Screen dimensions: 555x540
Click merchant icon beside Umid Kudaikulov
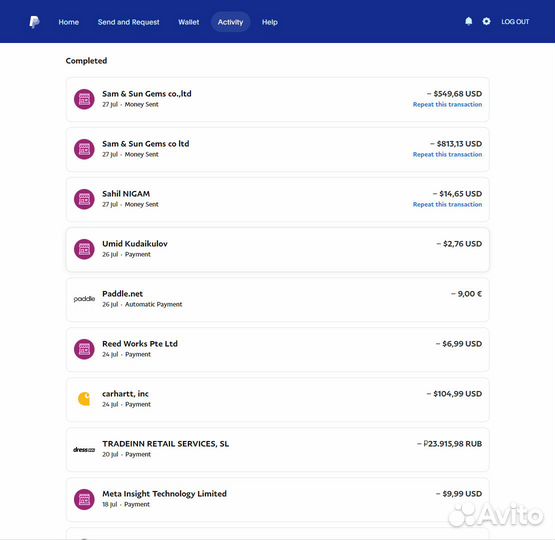tap(84, 249)
